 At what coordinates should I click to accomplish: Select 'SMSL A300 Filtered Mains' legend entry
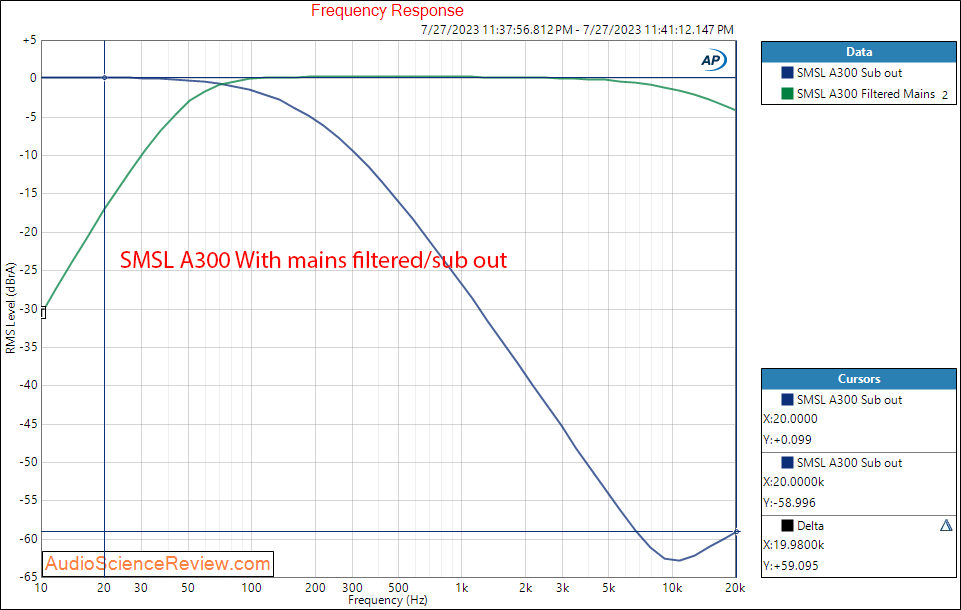pyautogui.click(x=866, y=94)
